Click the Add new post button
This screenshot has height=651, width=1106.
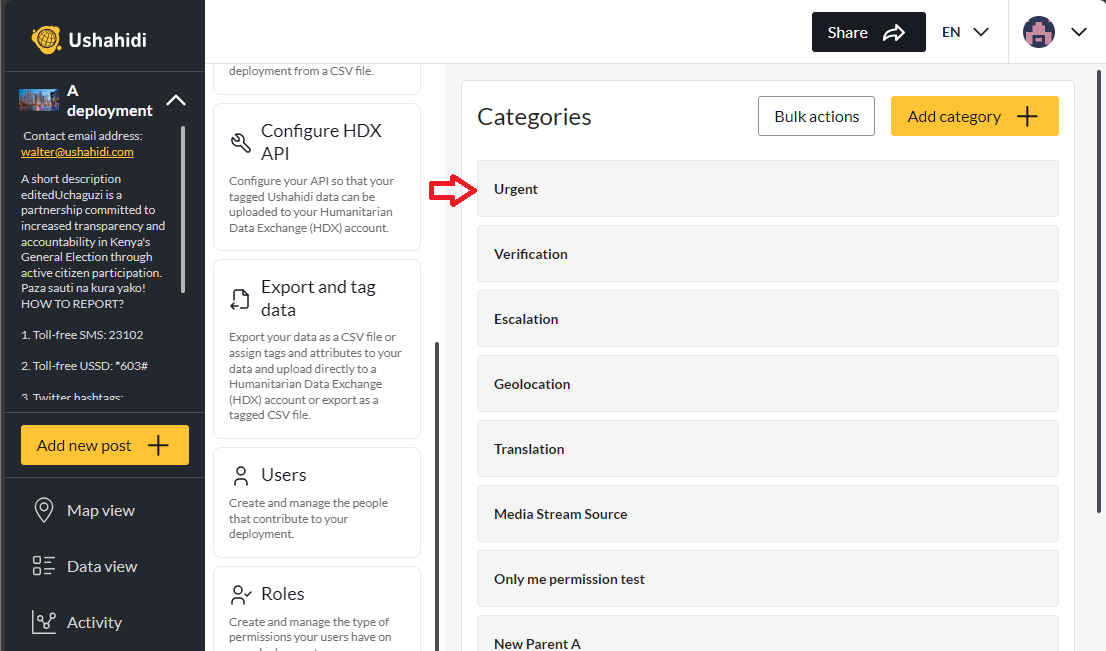point(104,444)
